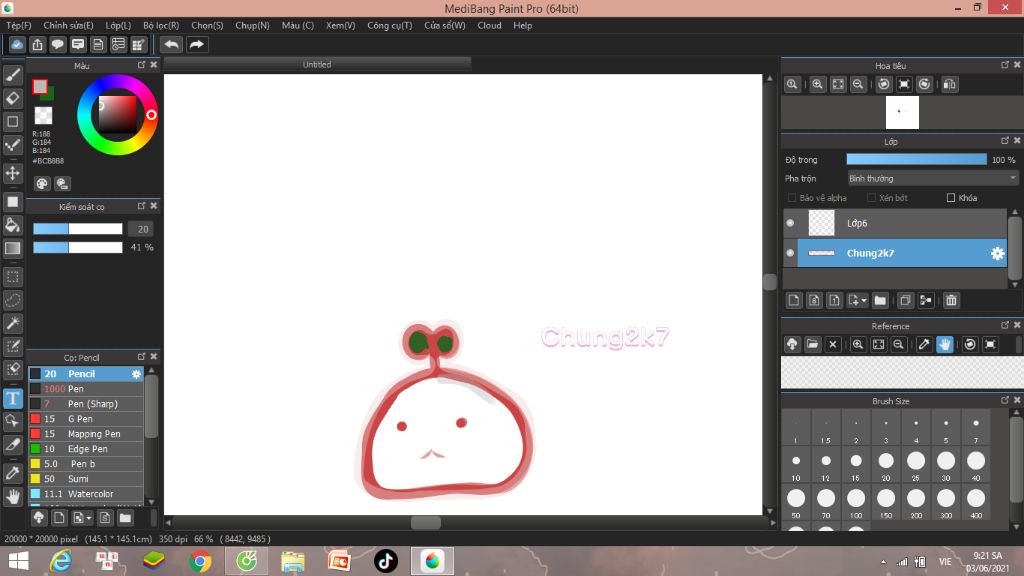Click the green background color swatch
Image resolution: width=1024 pixels, height=576 pixels.
tap(49, 95)
